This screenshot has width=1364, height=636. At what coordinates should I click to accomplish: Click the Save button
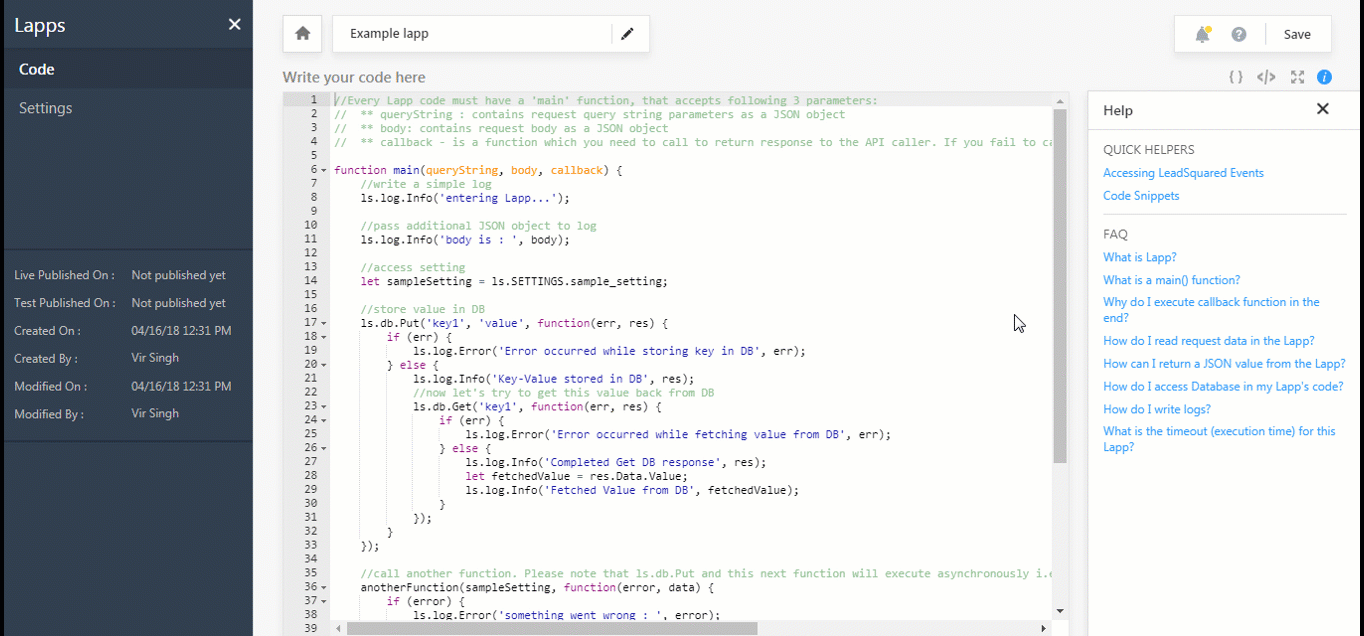1297,33
